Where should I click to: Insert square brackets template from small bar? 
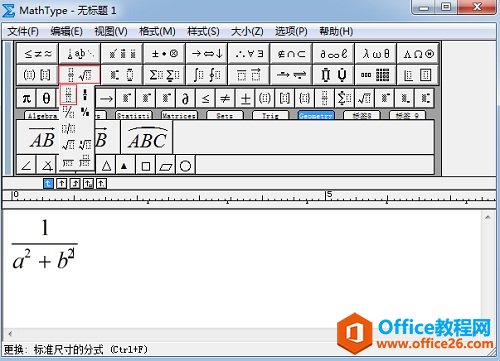pyautogui.click(x=284, y=99)
